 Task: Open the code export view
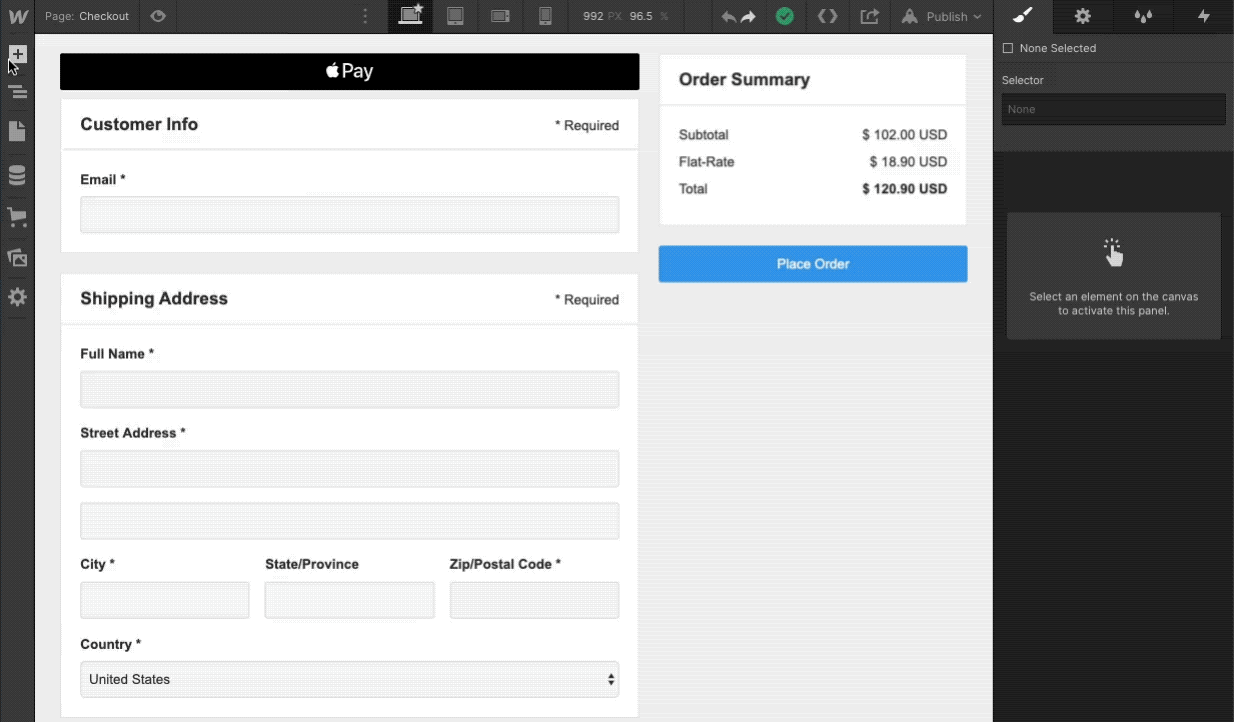(x=827, y=16)
